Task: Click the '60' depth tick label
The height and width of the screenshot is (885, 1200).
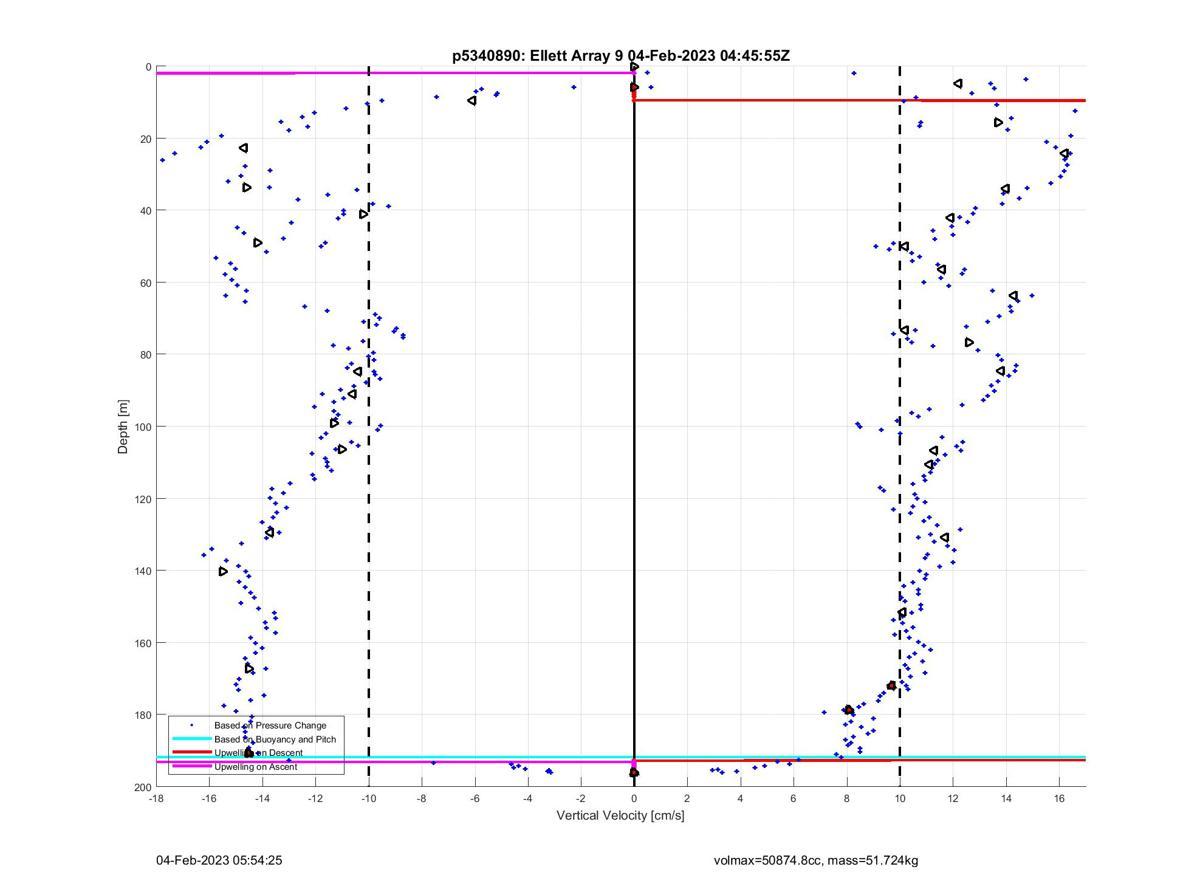Action: [x=145, y=283]
